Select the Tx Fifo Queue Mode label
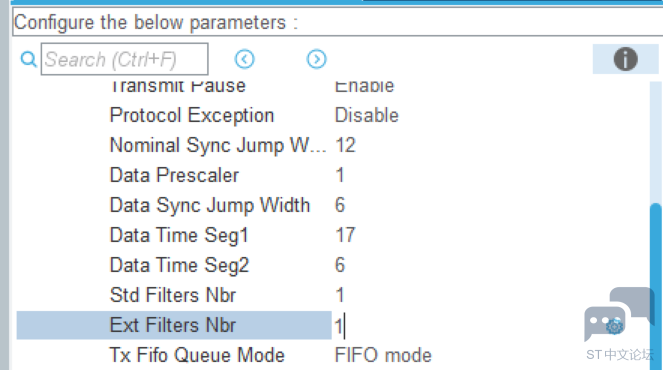Screen dimensions: 663x370 point(197,355)
